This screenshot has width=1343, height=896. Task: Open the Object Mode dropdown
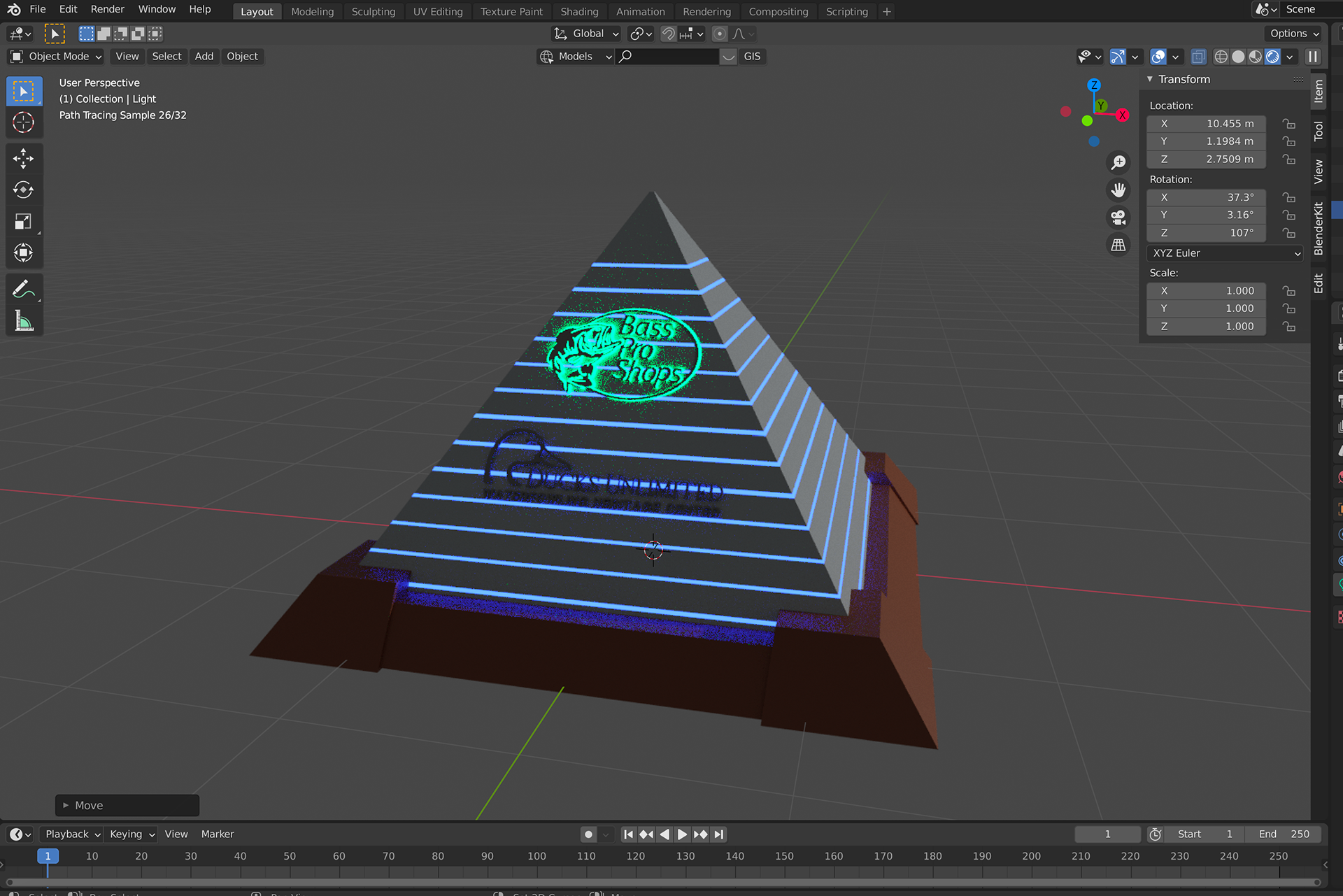click(56, 57)
